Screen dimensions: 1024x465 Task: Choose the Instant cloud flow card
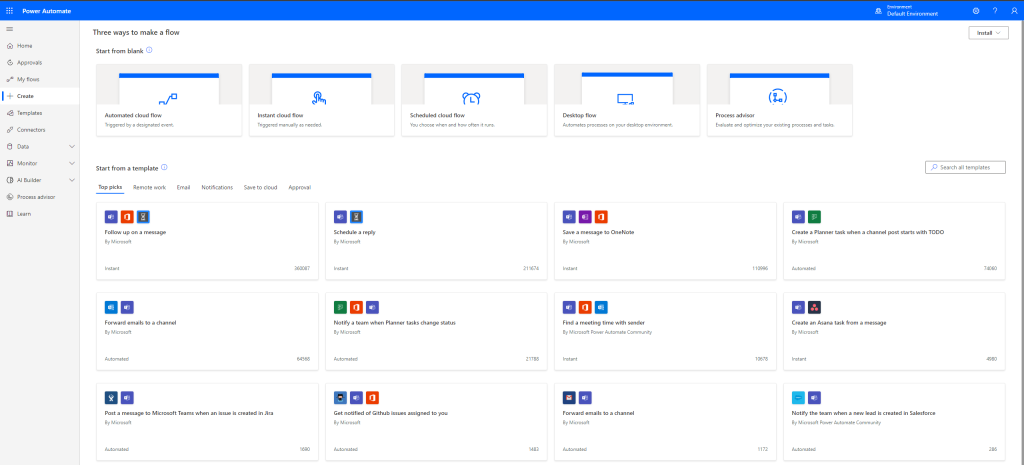(322, 100)
